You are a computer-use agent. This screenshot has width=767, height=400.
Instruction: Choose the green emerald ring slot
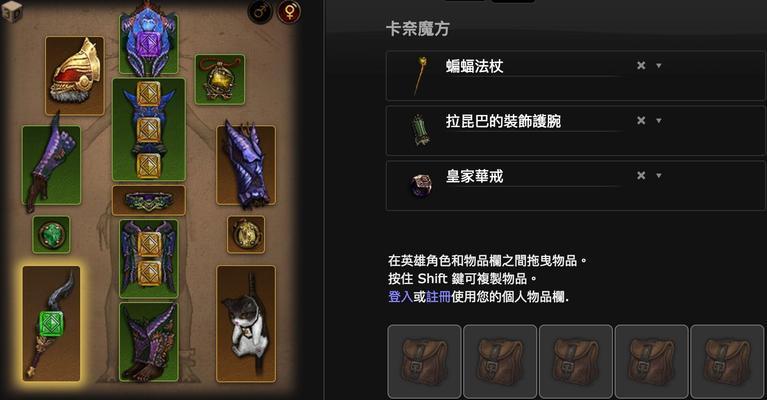[51, 235]
